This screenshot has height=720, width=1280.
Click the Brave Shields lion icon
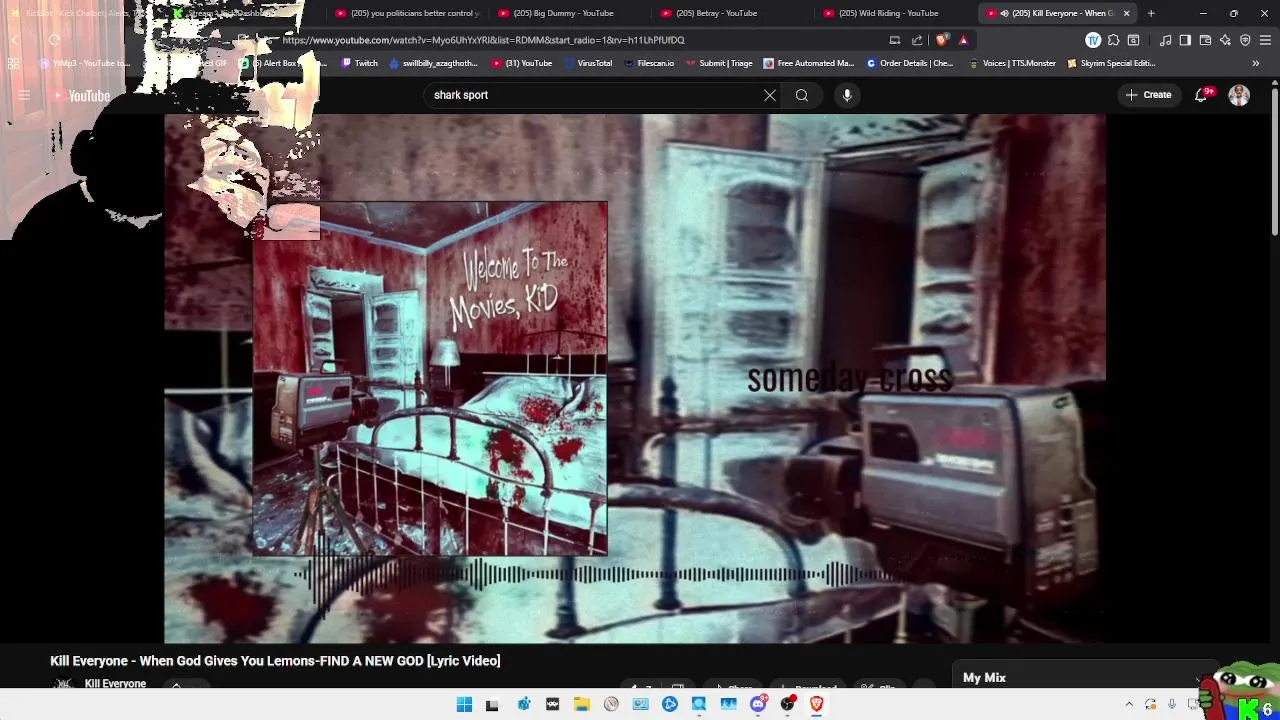point(941,40)
